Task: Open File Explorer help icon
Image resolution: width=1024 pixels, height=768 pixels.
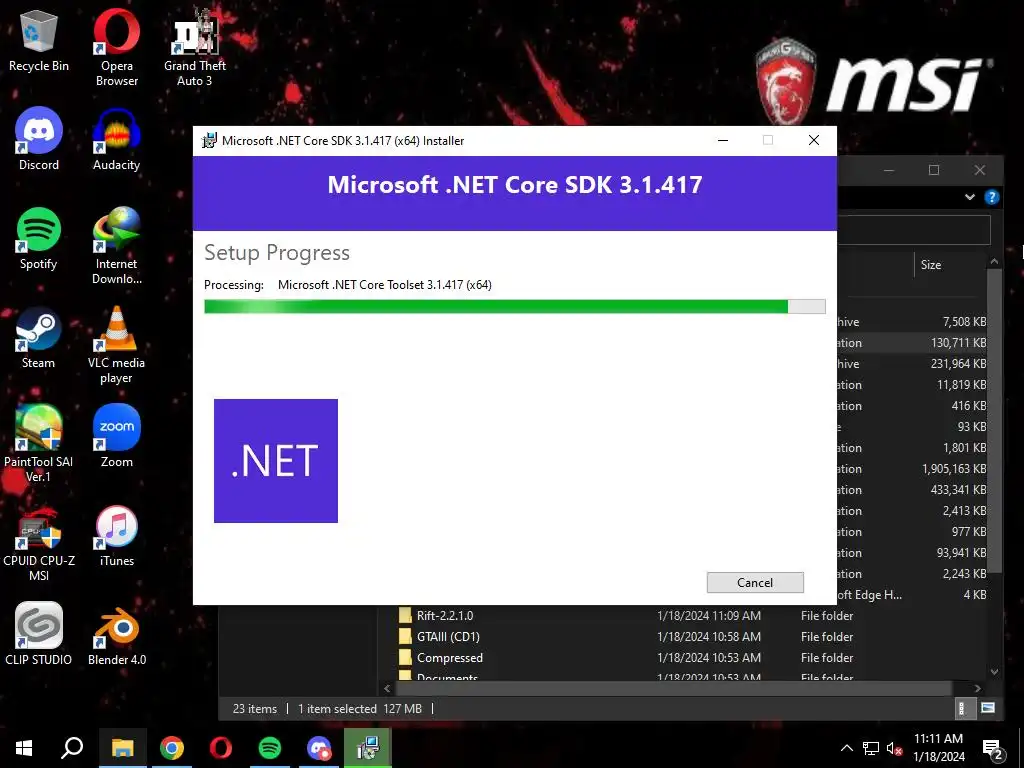Action: [x=992, y=197]
